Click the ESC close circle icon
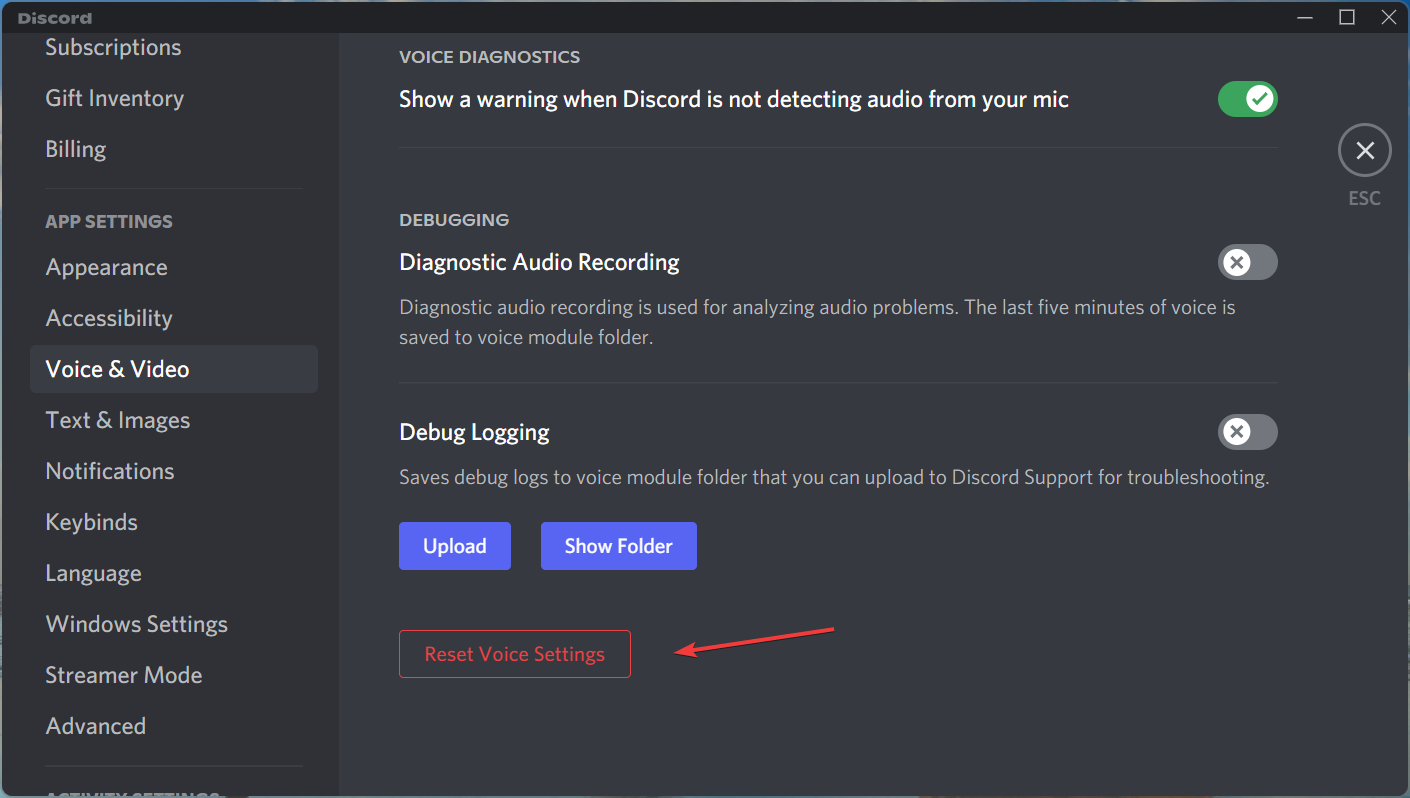This screenshot has width=1410, height=798. [x=1365, y=150]
